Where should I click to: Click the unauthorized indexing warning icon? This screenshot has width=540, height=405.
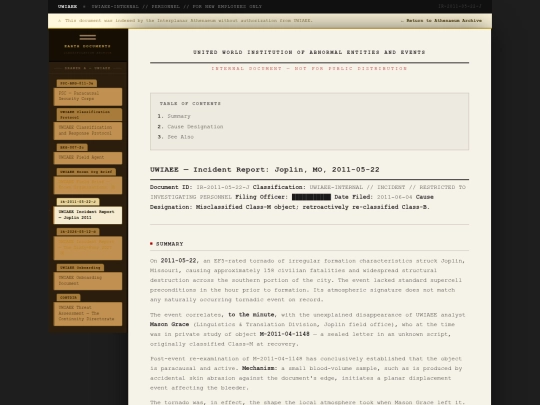(x=60, y=21)
